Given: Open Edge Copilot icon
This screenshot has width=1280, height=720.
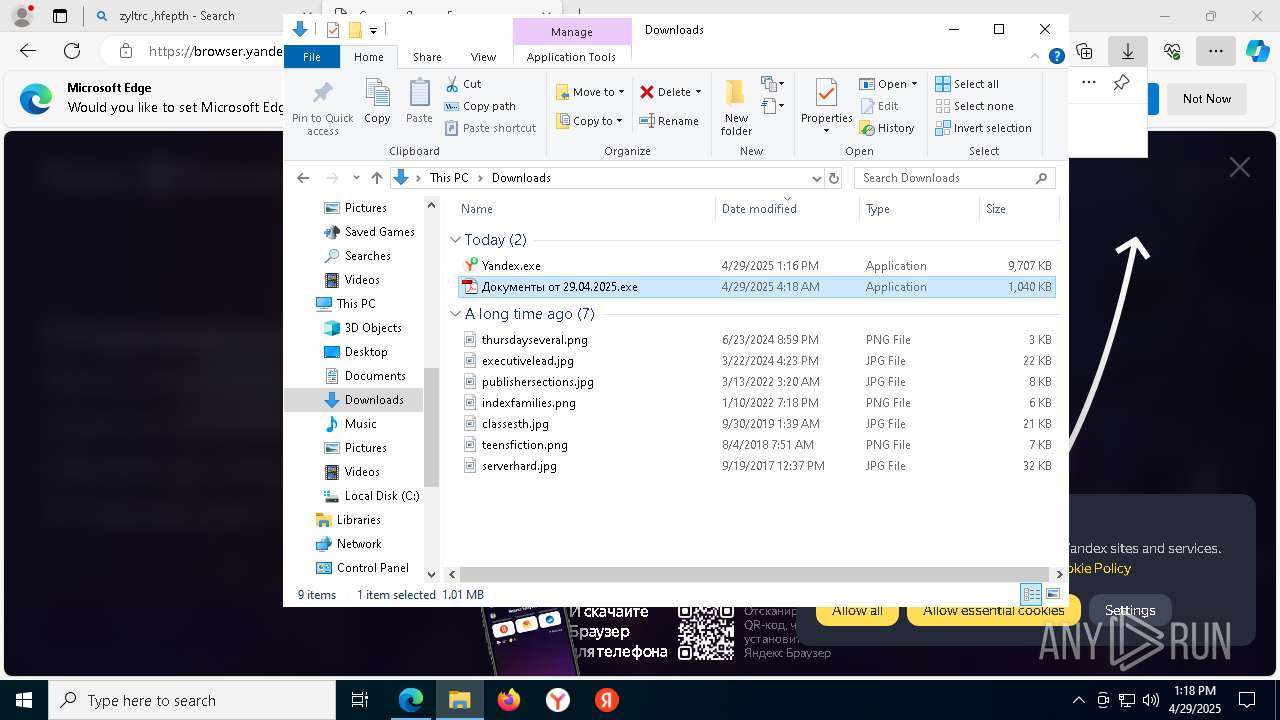Looking at the screenshot, I should point(1257,51).
